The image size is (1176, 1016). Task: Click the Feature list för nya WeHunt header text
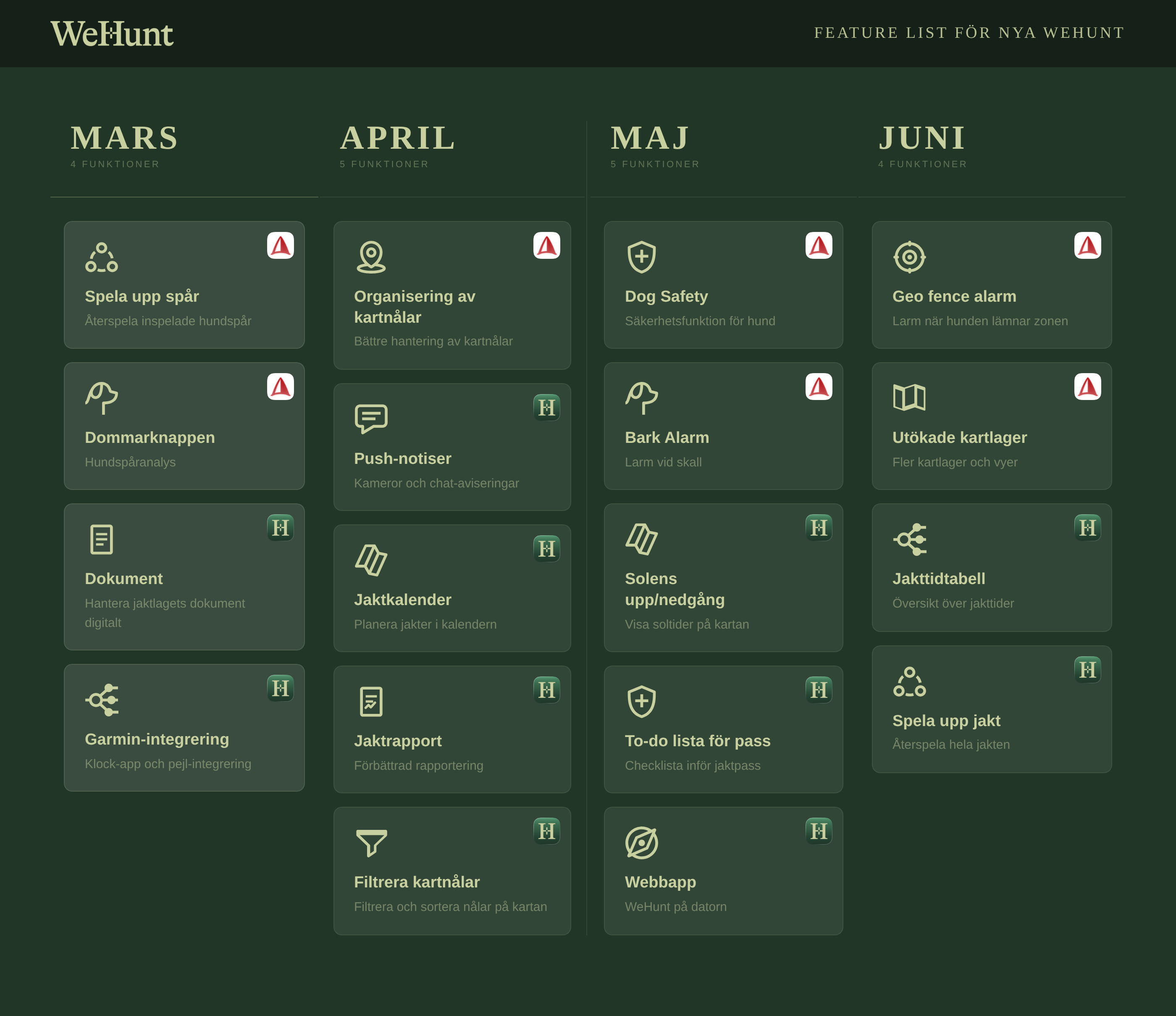969,33
